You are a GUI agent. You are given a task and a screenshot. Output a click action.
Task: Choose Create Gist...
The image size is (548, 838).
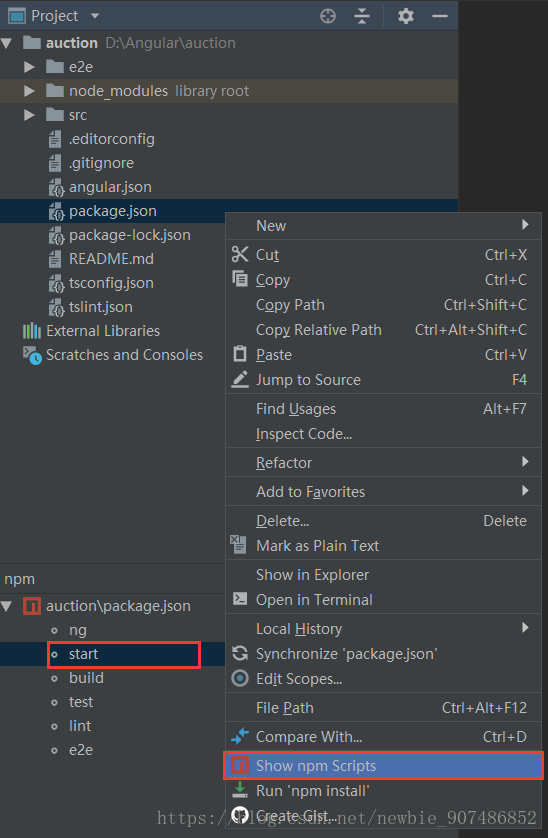tap(383, 816)
